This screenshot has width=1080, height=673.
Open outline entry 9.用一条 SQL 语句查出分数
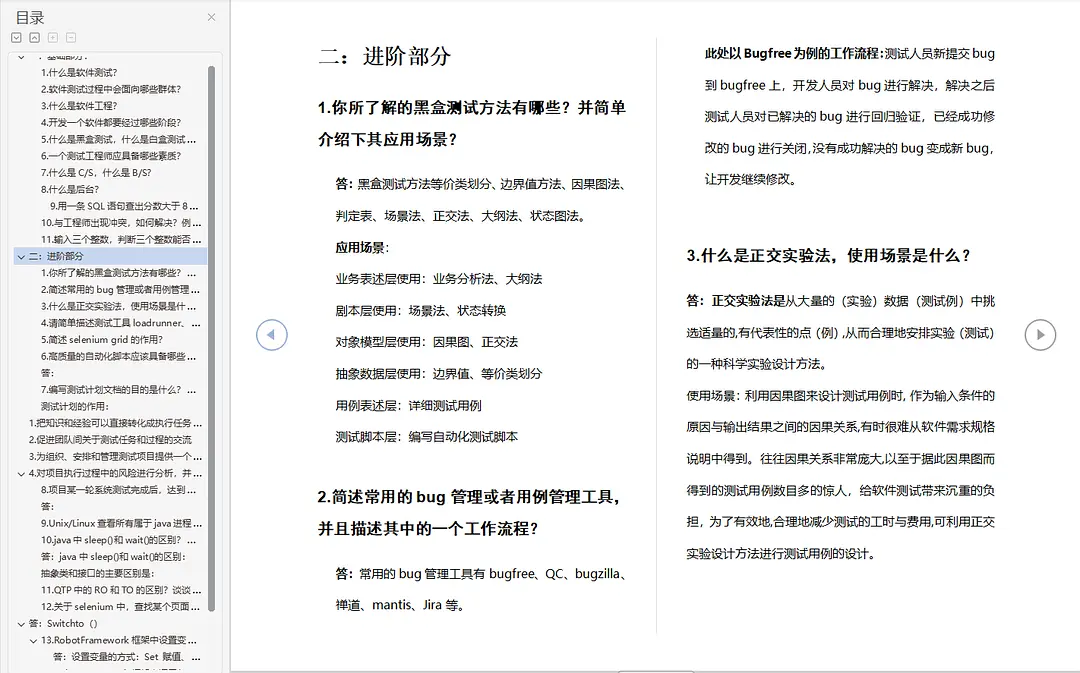coord(124,206)
